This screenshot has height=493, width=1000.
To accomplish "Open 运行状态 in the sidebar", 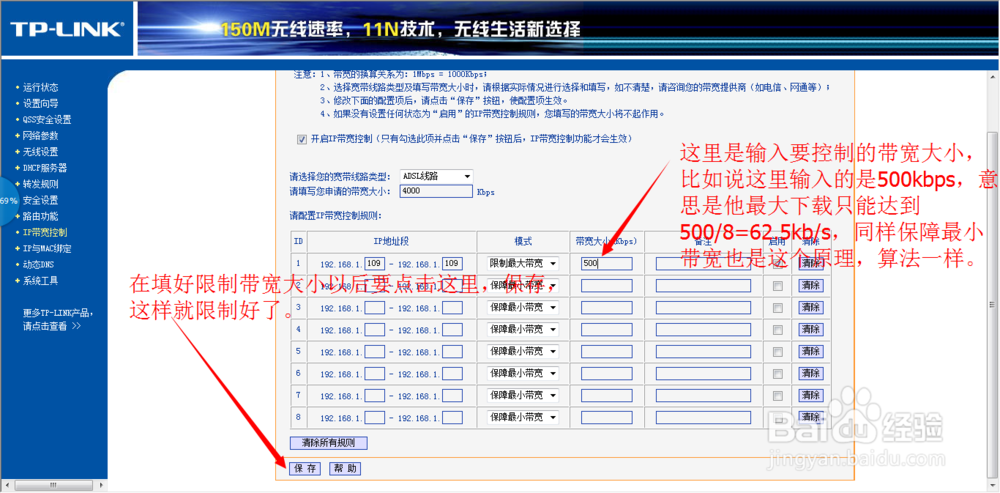I will click(40, 87).
